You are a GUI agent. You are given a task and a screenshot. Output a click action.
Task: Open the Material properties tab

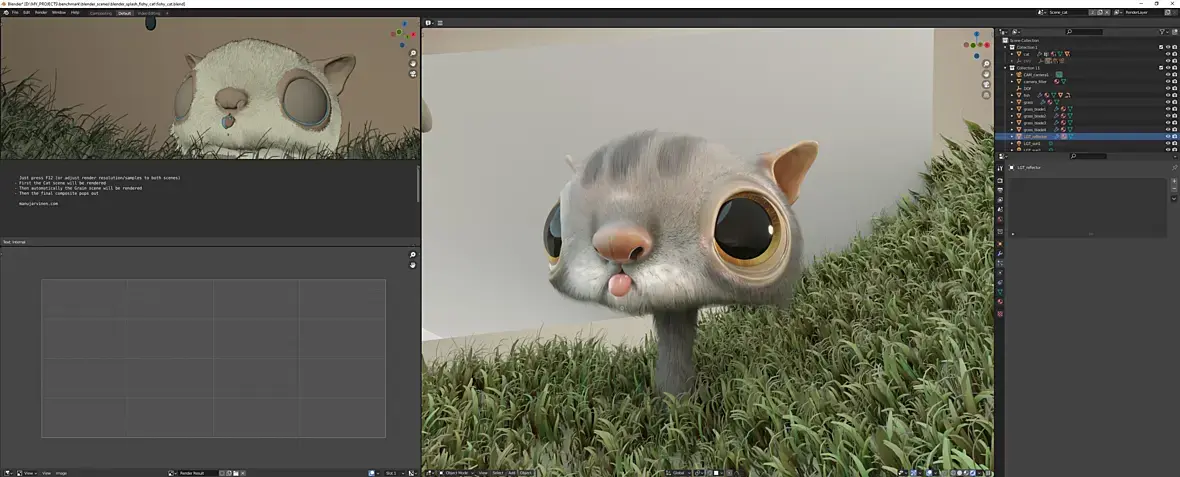[1000, 301]
